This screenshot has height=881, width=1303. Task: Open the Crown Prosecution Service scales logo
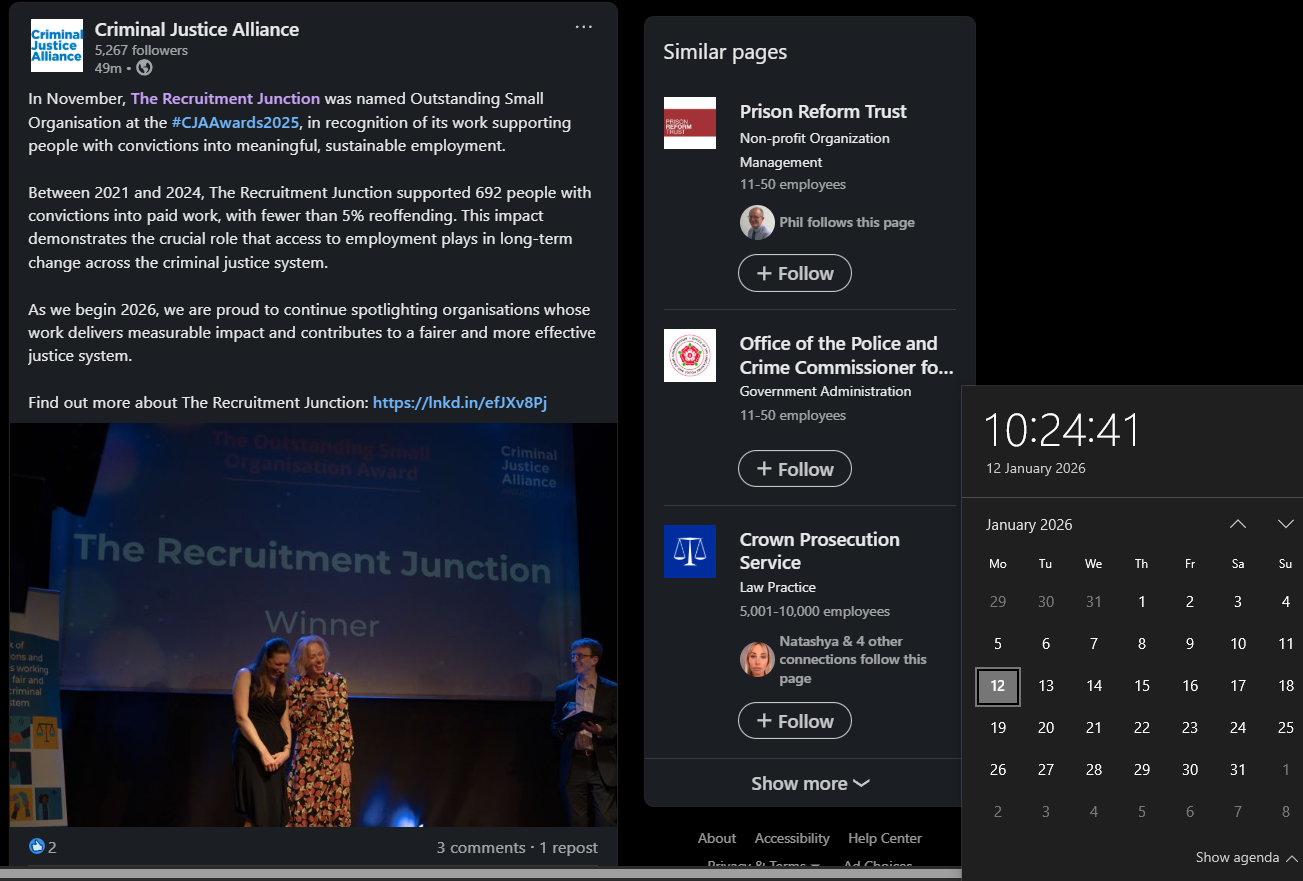click(x=690, y=551)
